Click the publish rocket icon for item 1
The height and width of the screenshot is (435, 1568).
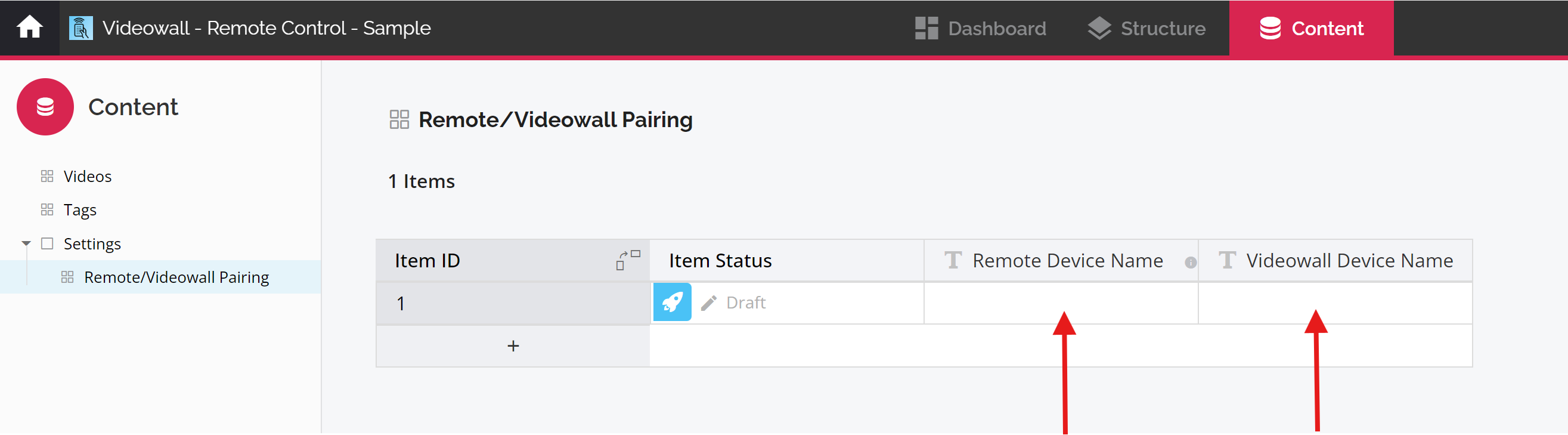tap(672, 302)
